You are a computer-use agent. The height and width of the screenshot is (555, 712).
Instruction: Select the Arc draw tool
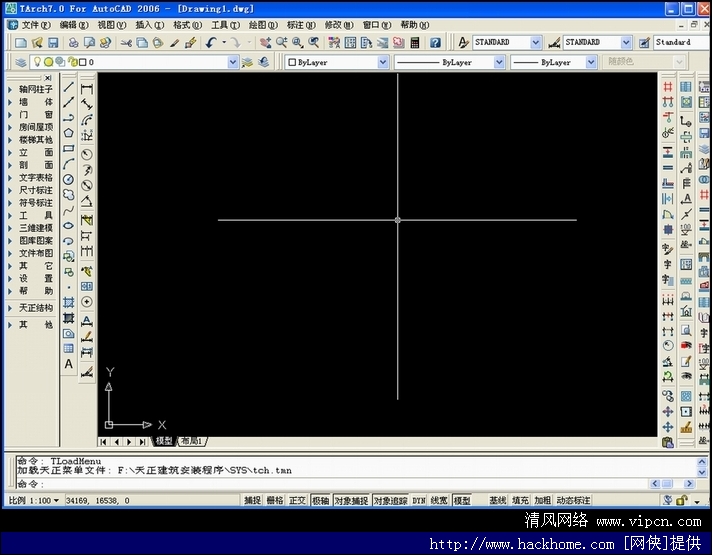tap(69, 164)
